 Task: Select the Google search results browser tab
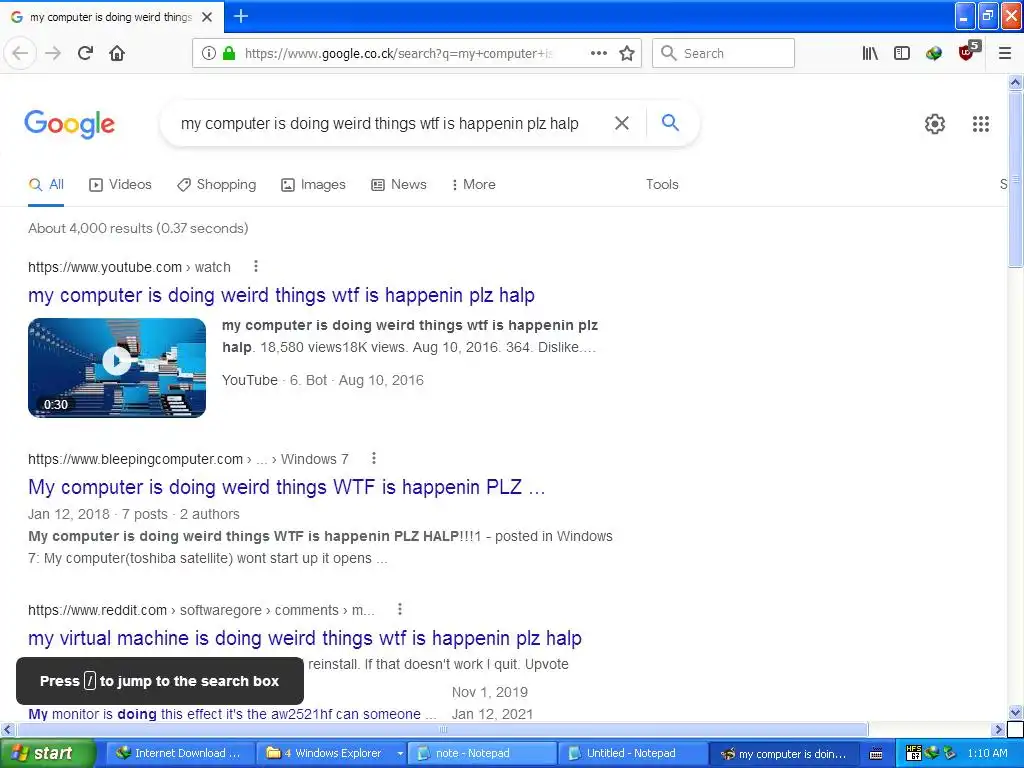pyautogui.click(x=112, y=17)
